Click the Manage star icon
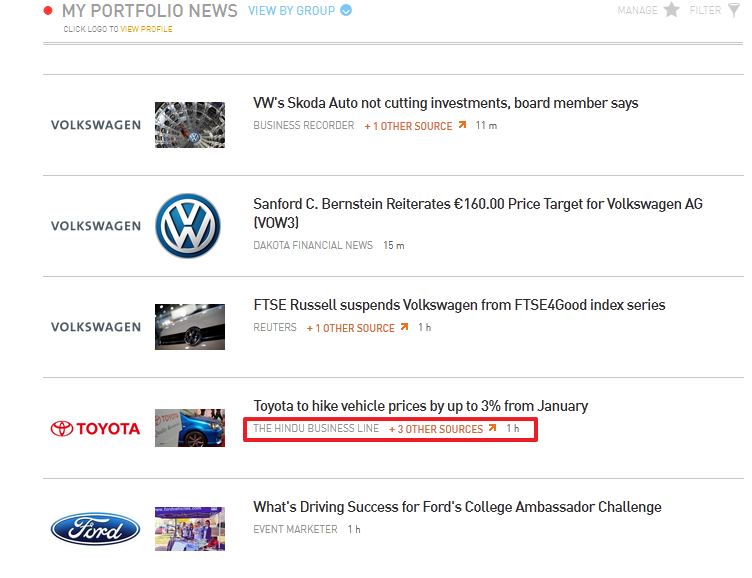The height and width of the screenshot is (578, 752). 671,10
